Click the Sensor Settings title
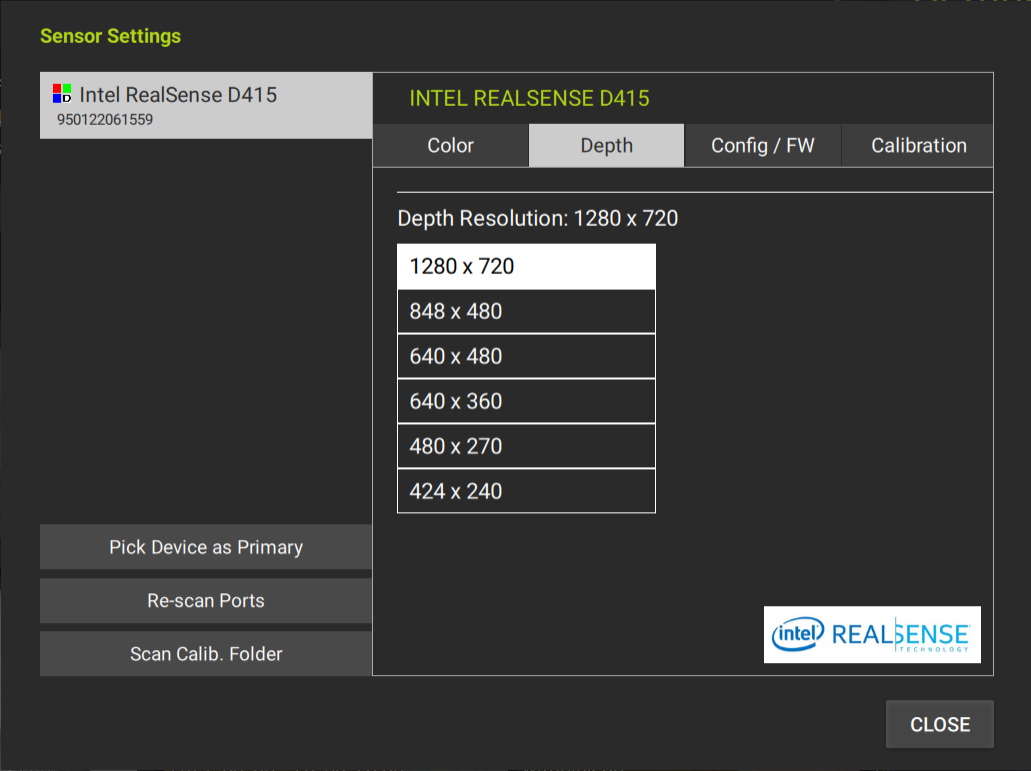This screenshot has height=771, width=1031. (110, 36)
